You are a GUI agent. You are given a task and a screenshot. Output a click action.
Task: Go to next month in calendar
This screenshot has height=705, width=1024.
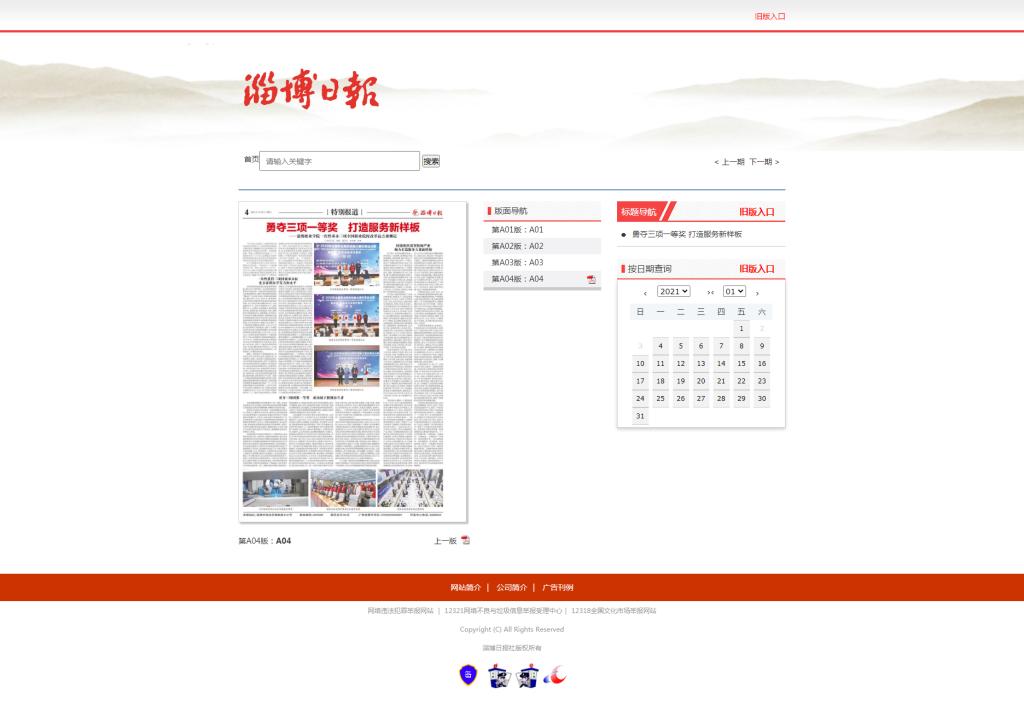(757, 293)
